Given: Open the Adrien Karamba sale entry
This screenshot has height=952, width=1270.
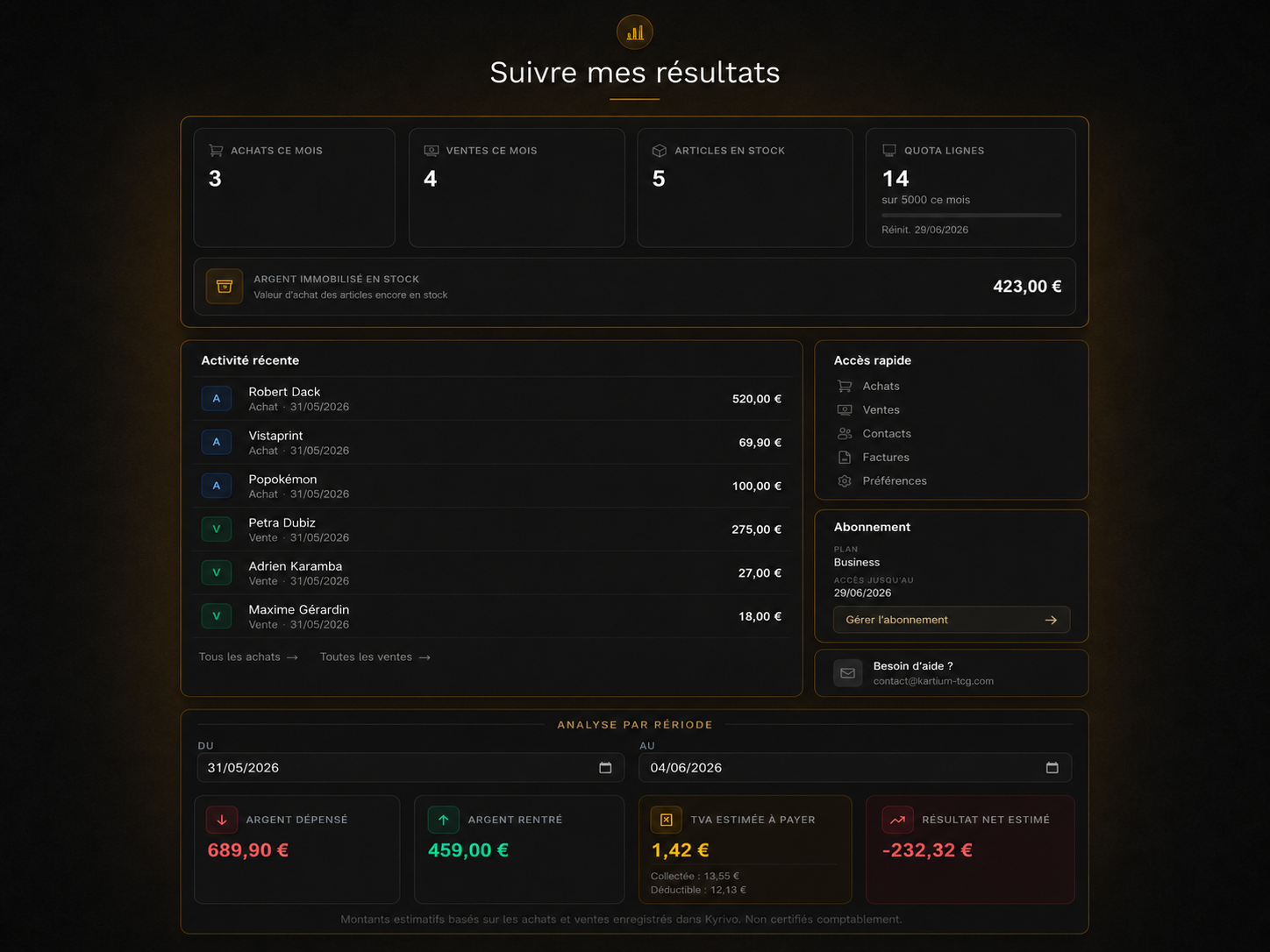Looking at the screenshot, I should pos(491,572).
